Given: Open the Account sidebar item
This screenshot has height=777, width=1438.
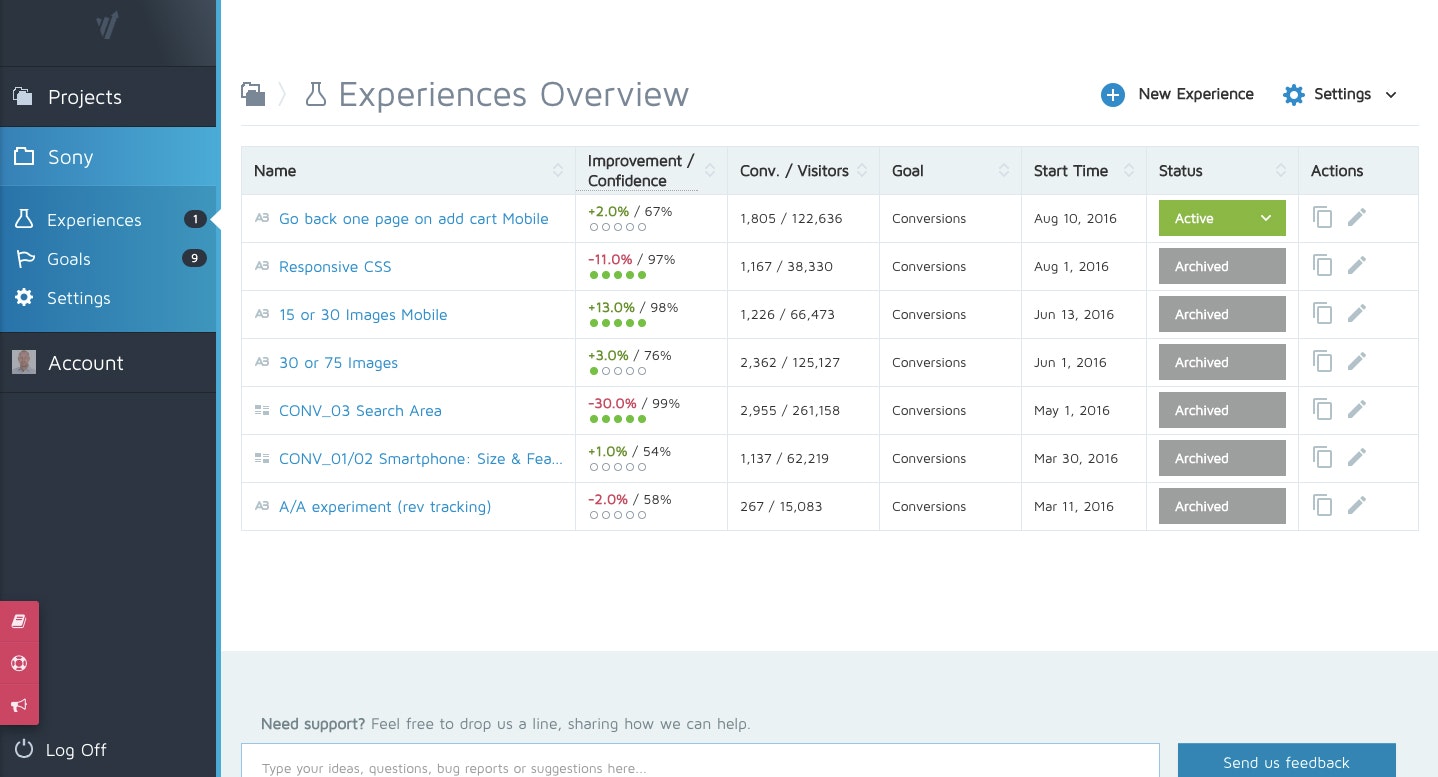Looking at the screenshot, I should tap(86, 363).
